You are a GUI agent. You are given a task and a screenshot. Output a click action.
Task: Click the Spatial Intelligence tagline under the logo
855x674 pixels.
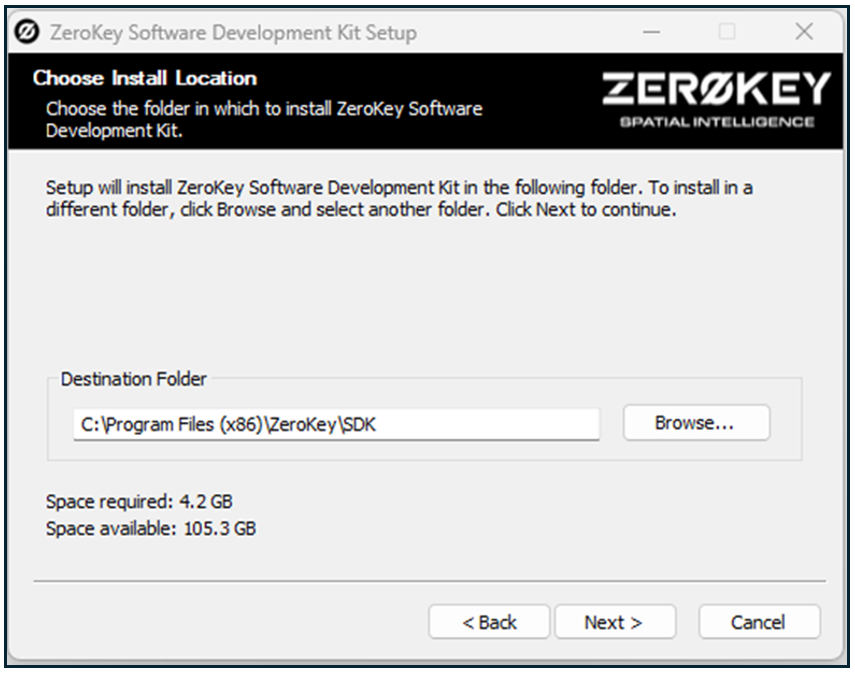tap(716, 122)
